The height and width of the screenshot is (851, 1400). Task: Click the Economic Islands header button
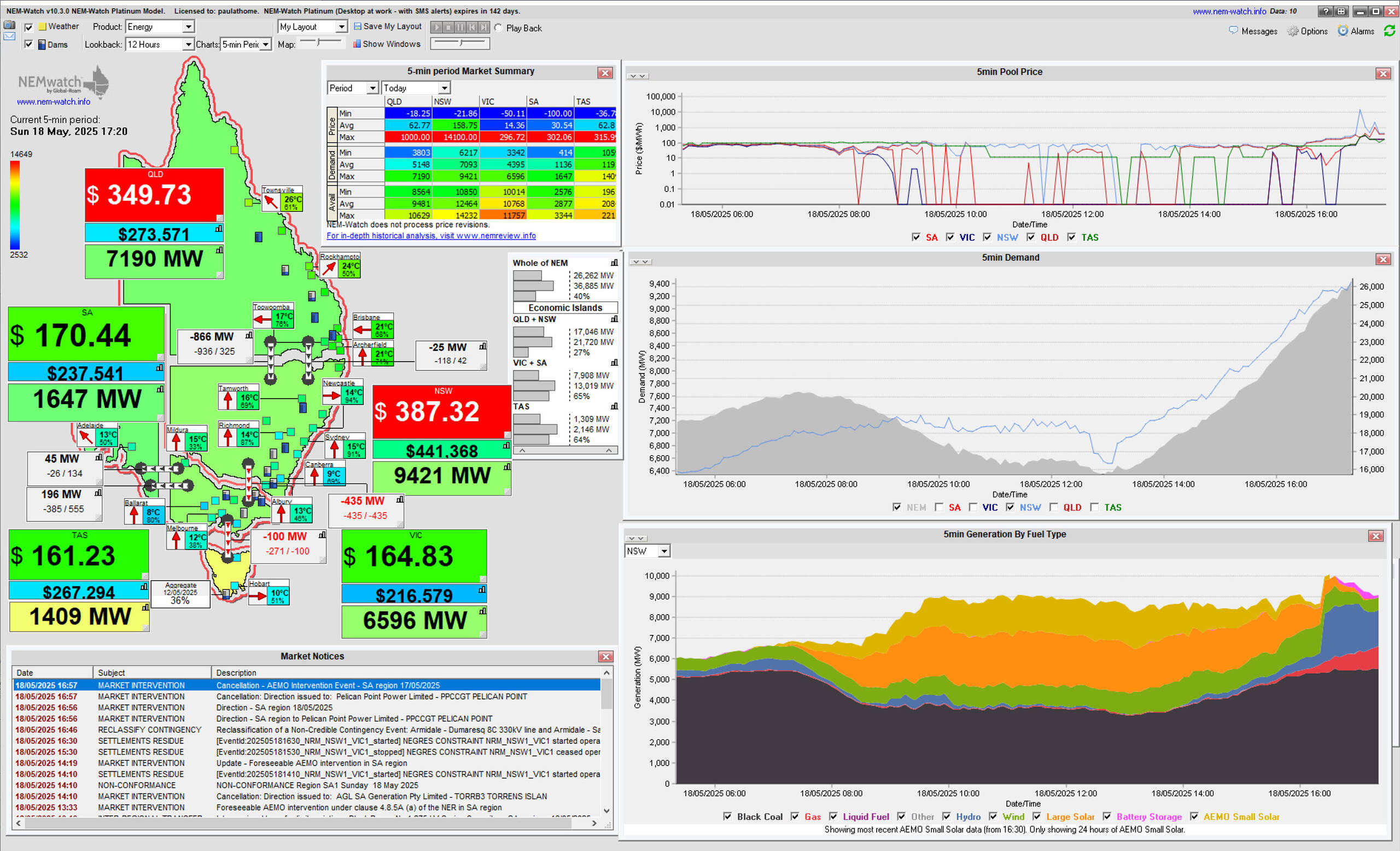click(565, 307)
